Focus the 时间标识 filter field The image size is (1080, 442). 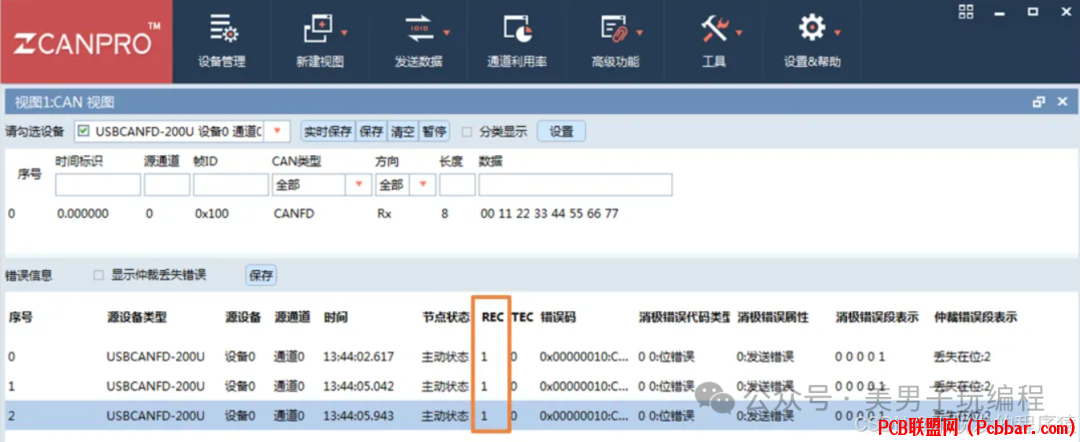[x=98, y=185]
